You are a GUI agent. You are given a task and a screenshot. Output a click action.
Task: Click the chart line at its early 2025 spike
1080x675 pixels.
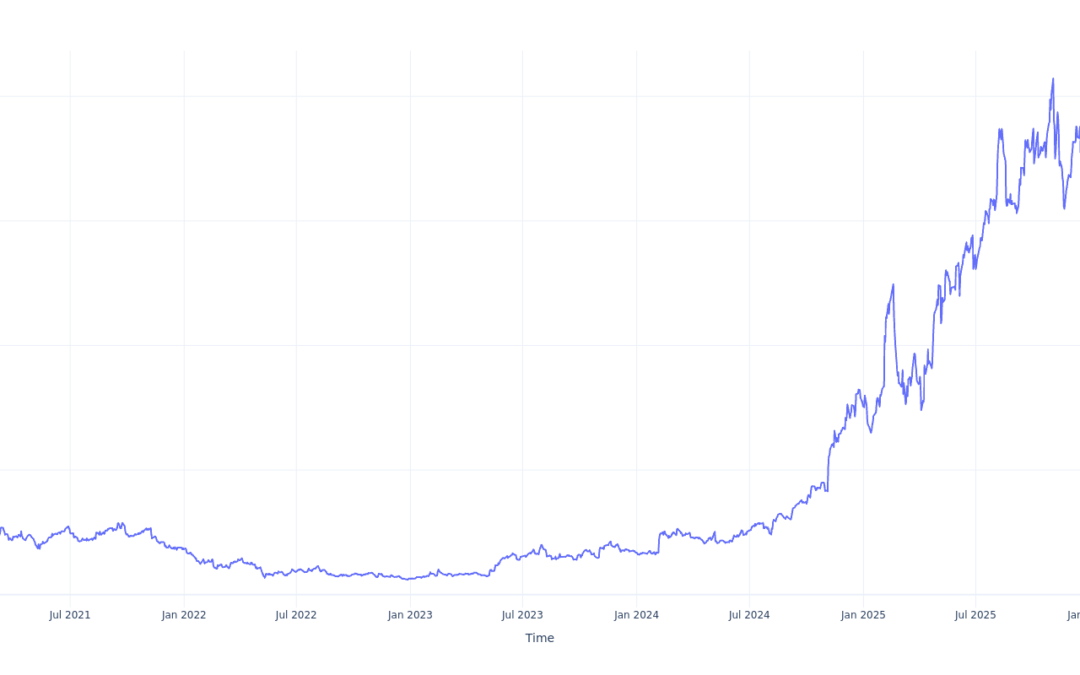(893, 285)
